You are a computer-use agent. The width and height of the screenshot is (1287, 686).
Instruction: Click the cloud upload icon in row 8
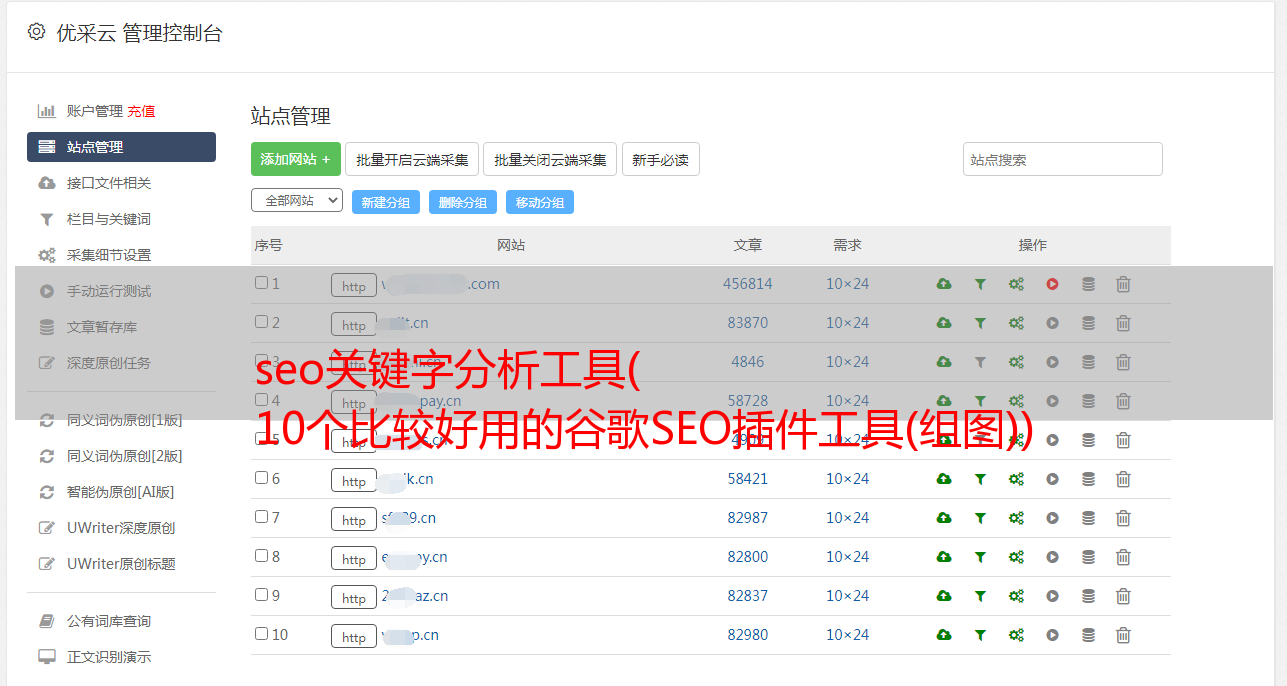pyautogui.click(x=944, y=557)
